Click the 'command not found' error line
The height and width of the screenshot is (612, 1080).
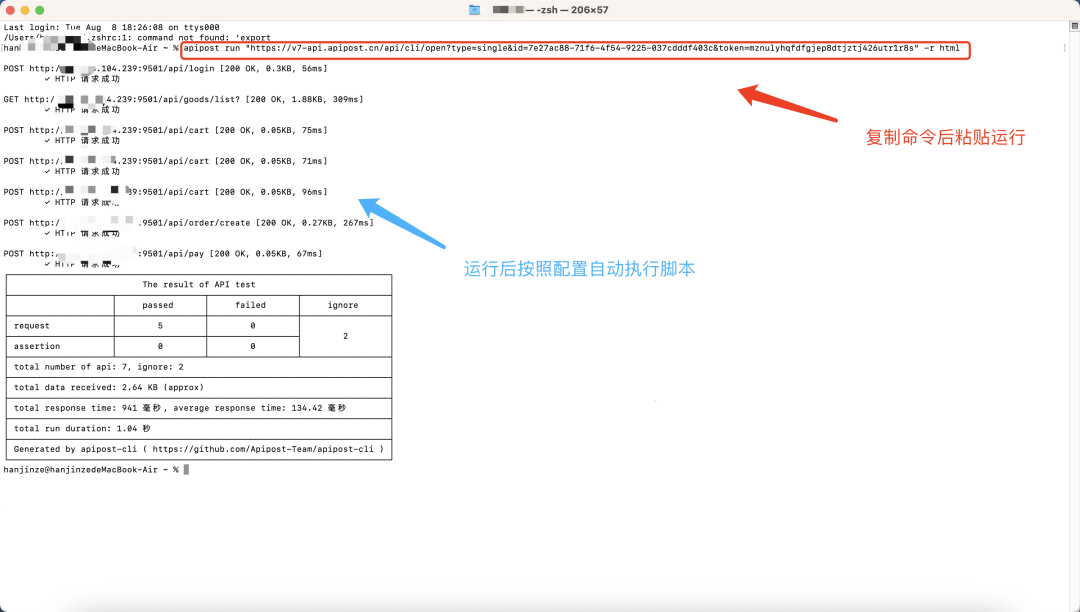click(x=137, y=38)
